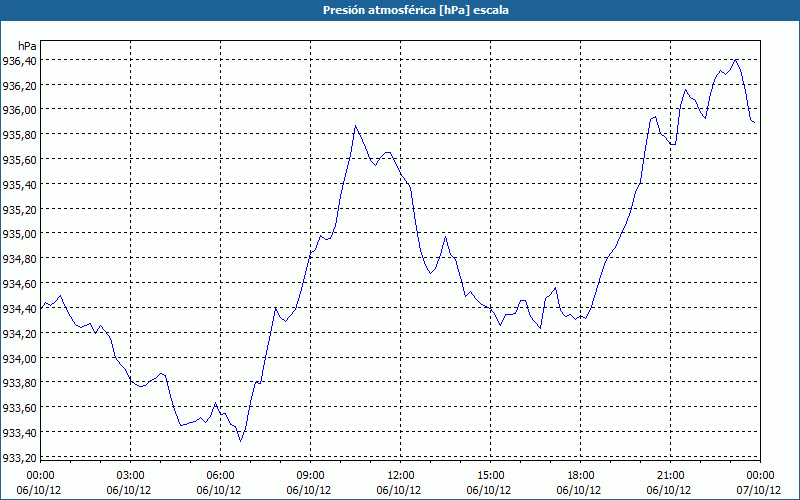The width and height of the screenshot is (800, 500).
Task: Click the 934,40 y-axis value
Action: point(19,309)
